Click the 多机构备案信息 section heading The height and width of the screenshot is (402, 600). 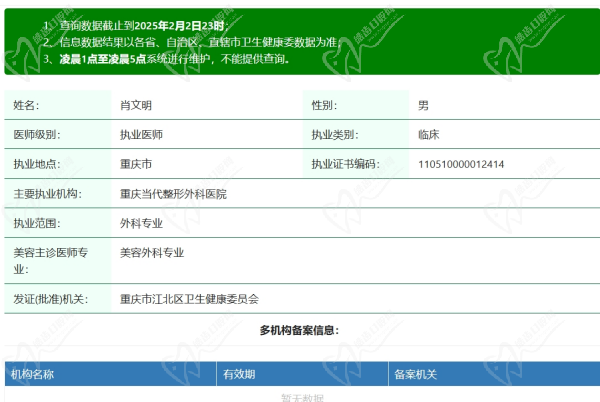299,330
